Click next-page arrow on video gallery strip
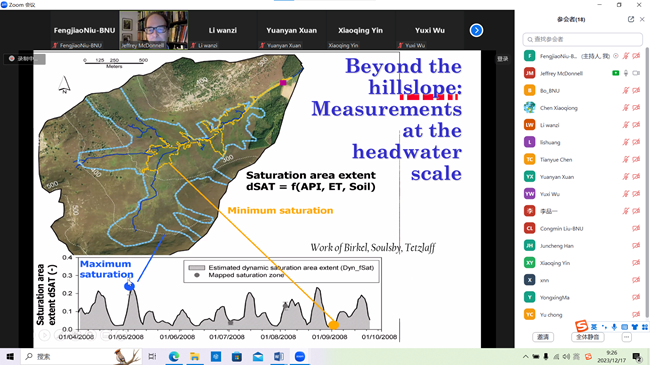This screenshot has width=650, height=365. 476,30
